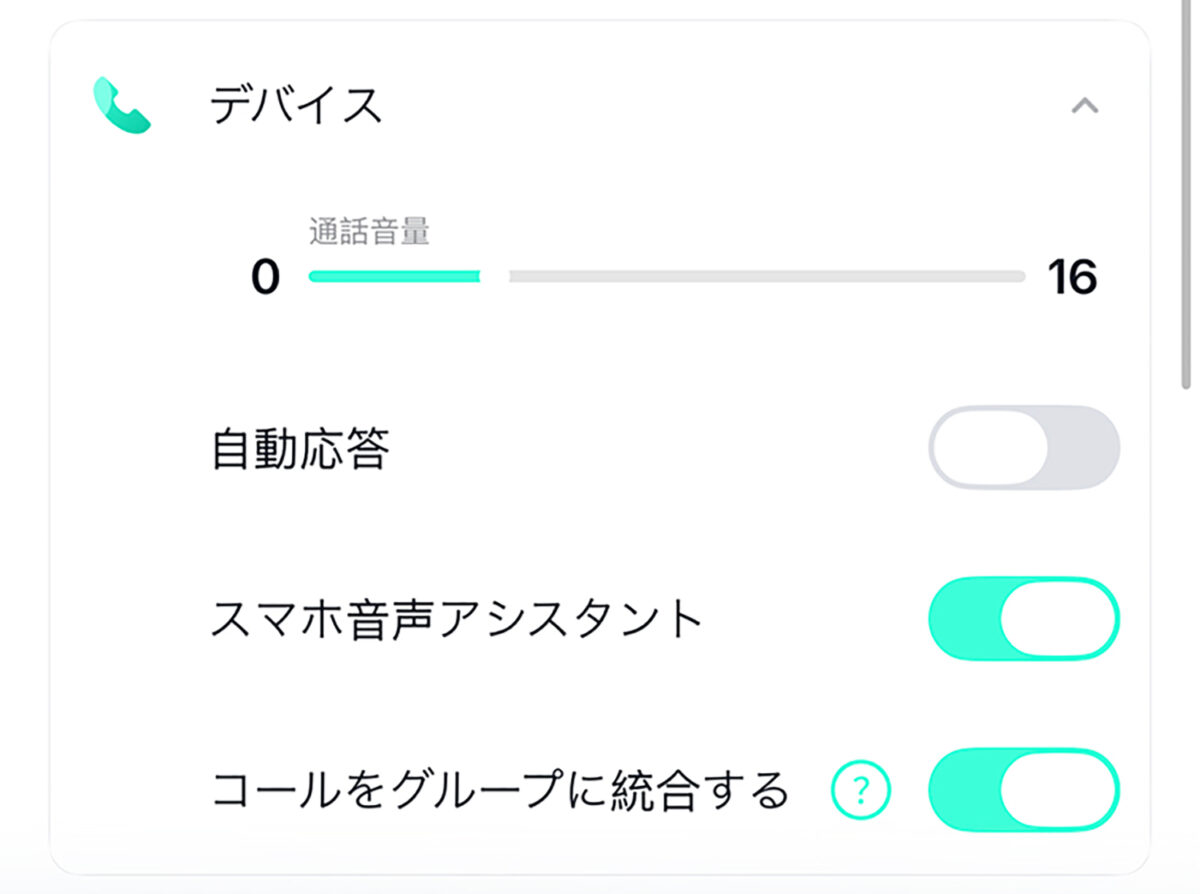
Task: Click the デバイス section header title
Action: [297, 105]
